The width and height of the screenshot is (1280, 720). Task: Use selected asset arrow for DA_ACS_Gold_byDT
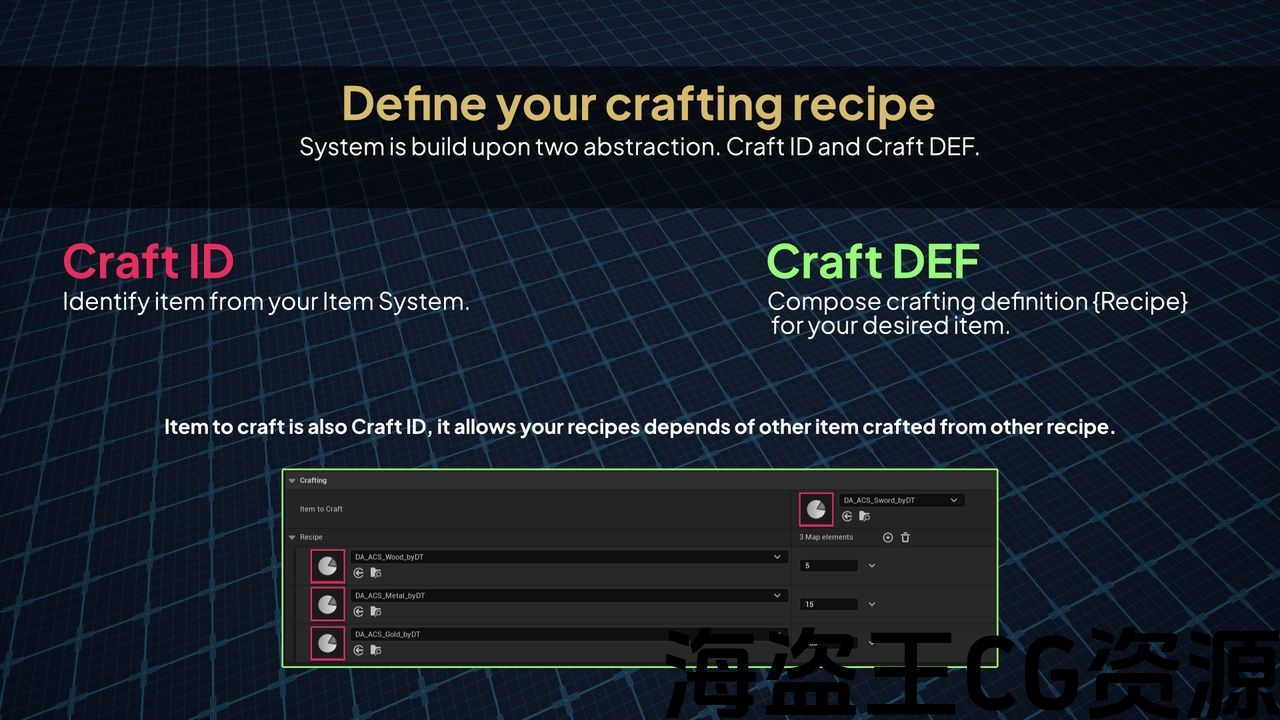pyautogui.click(x=359, y=650)
